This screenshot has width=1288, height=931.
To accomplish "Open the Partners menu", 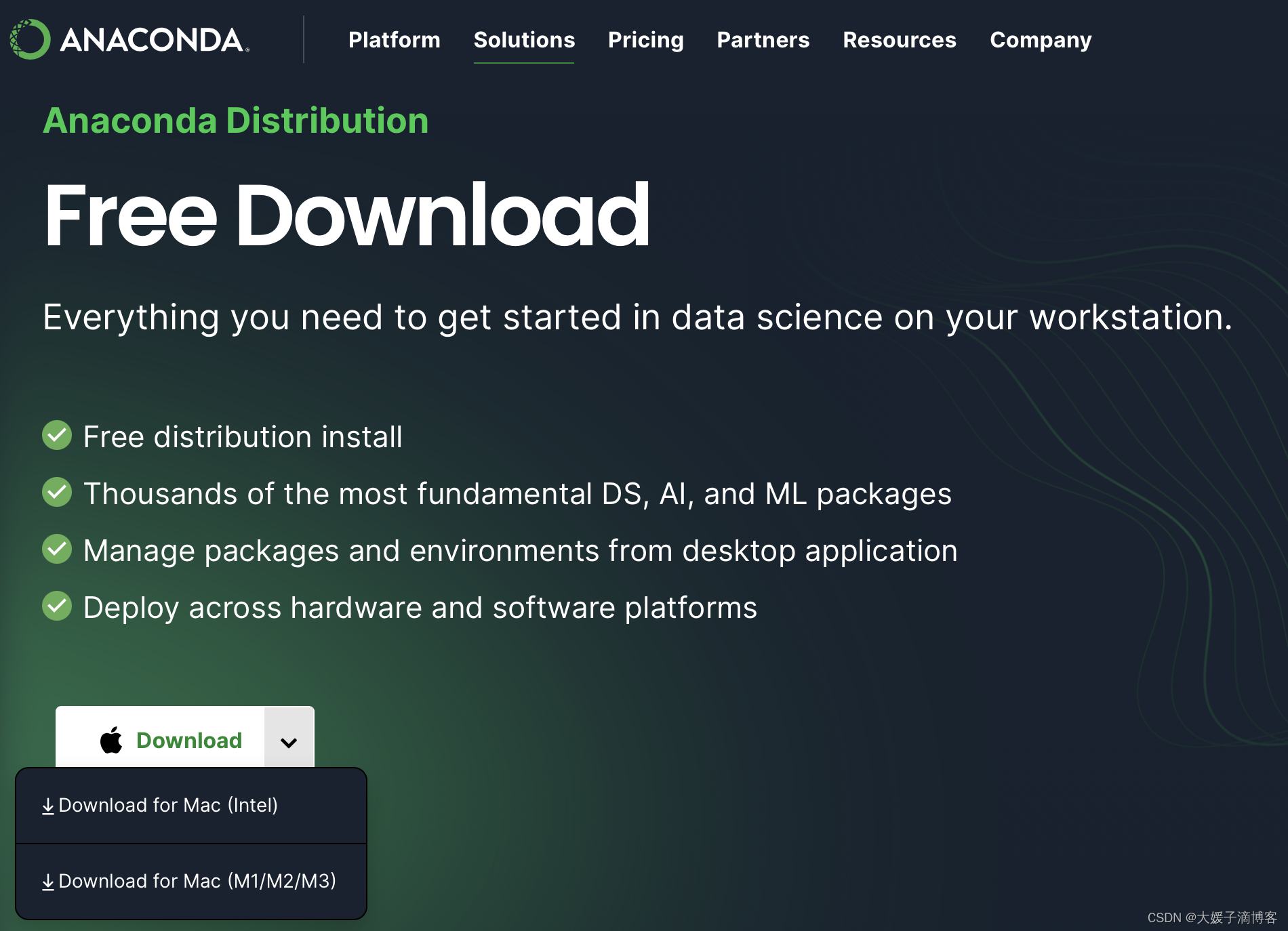I will (763, 40).
